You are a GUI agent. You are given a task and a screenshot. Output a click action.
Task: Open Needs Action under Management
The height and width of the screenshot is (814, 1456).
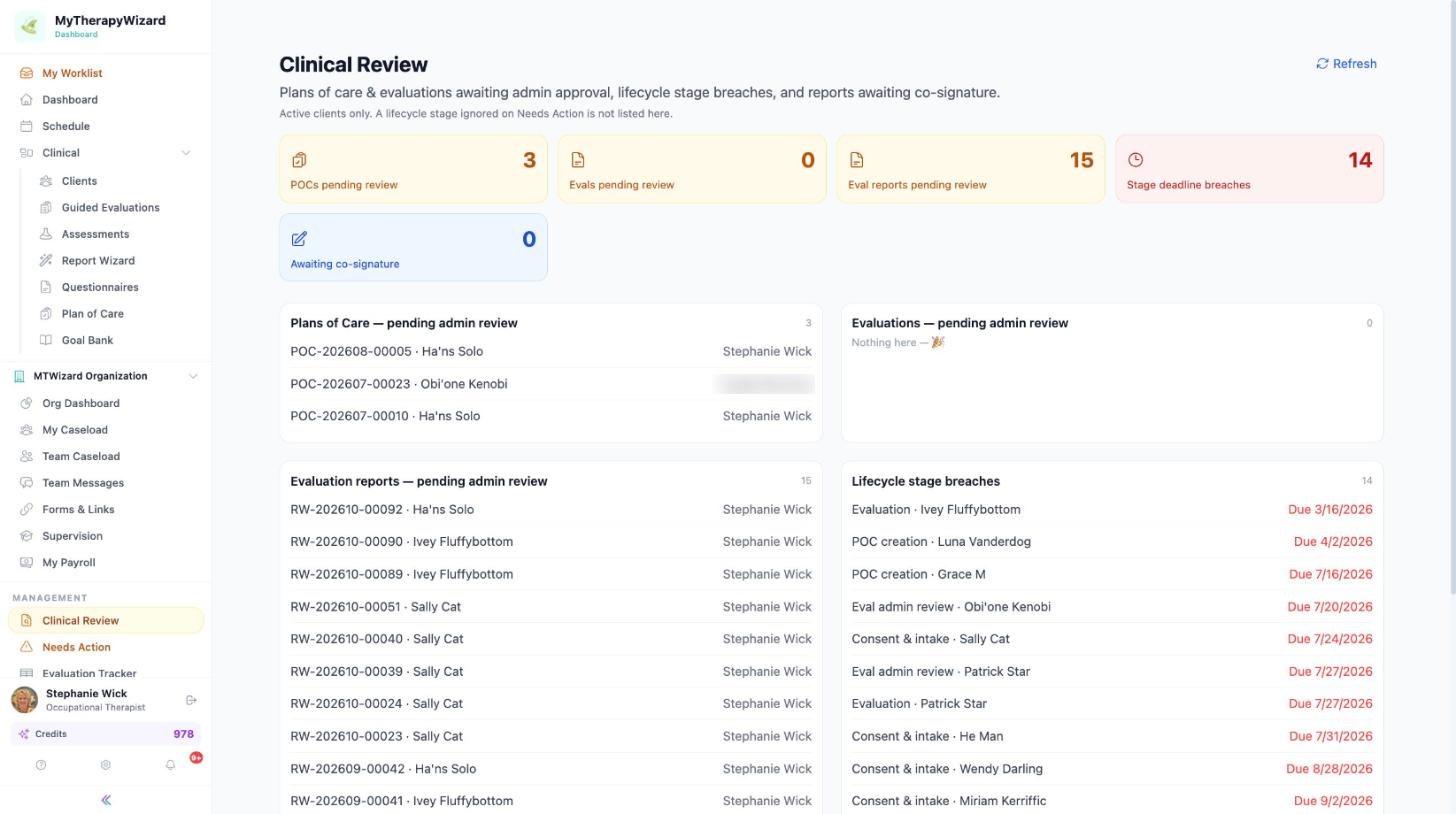106,647
